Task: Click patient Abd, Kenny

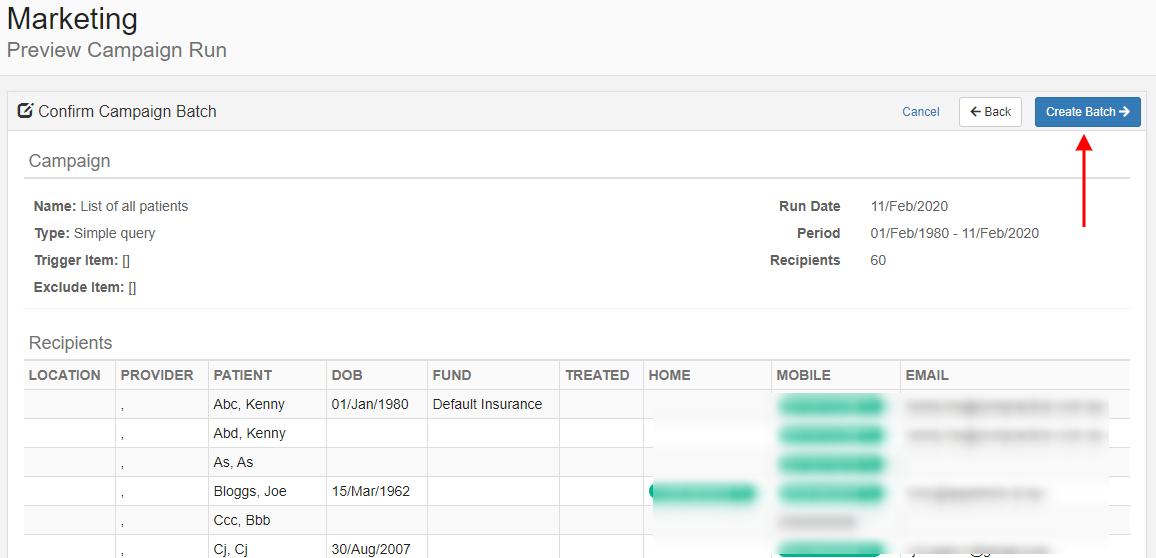Action: coord(249,433)
